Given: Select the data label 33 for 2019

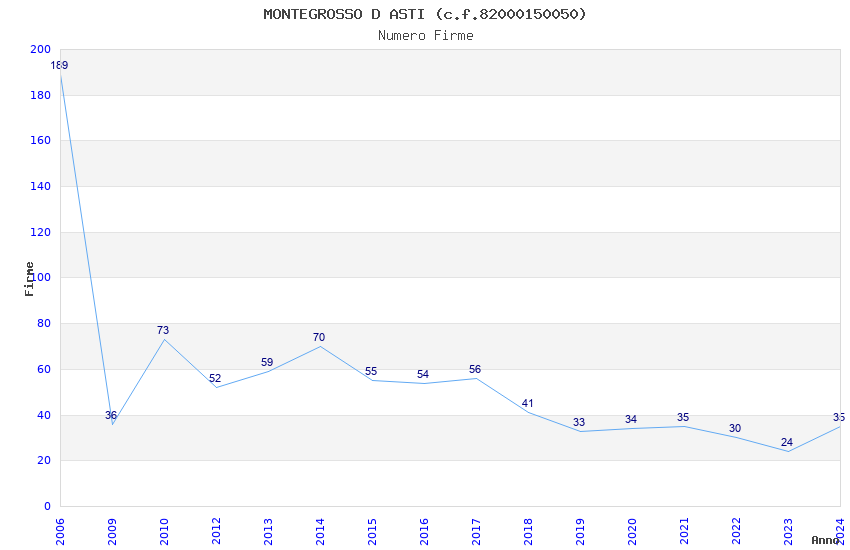Looking at the screenshot, I should tap(579, 422).
